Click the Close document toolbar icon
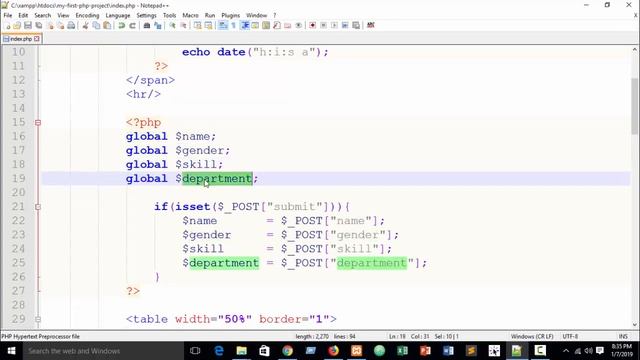Screen dimensions: 640x360 point(50,25)
